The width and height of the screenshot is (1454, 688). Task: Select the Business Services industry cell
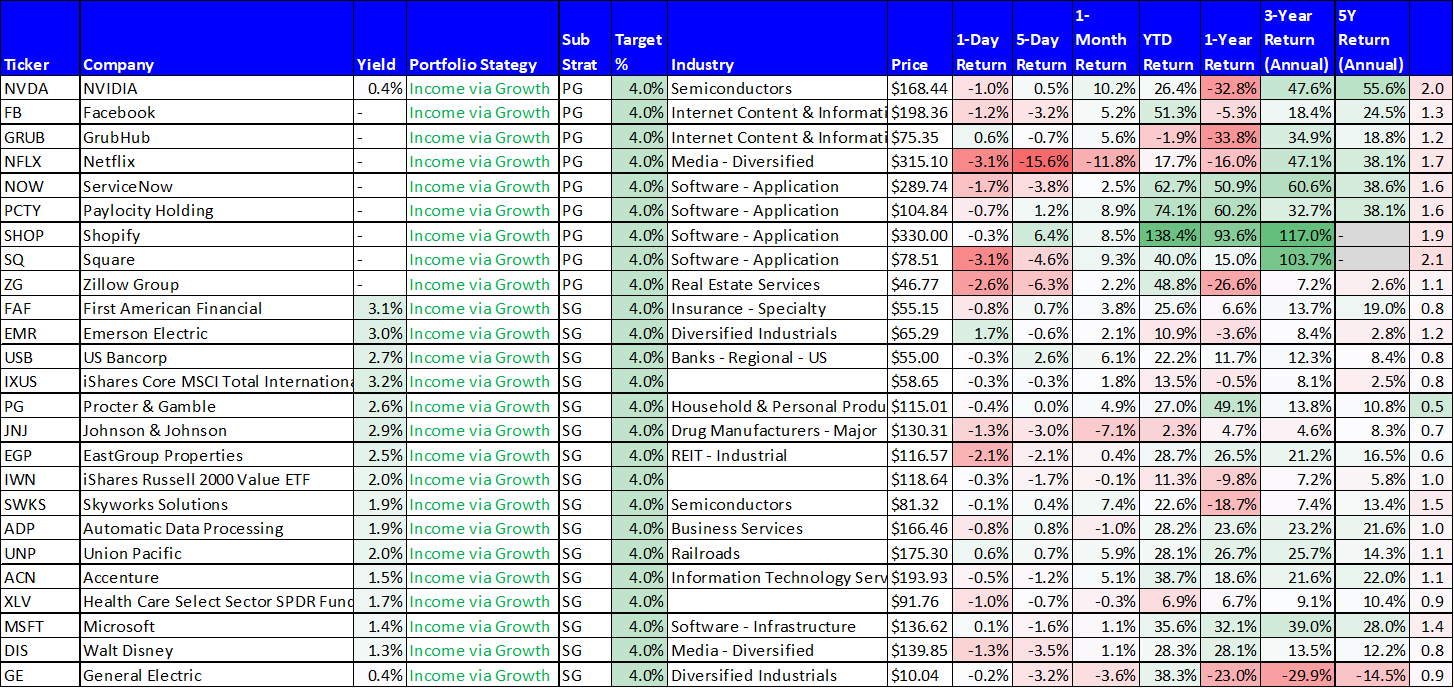tap(778, 528)
